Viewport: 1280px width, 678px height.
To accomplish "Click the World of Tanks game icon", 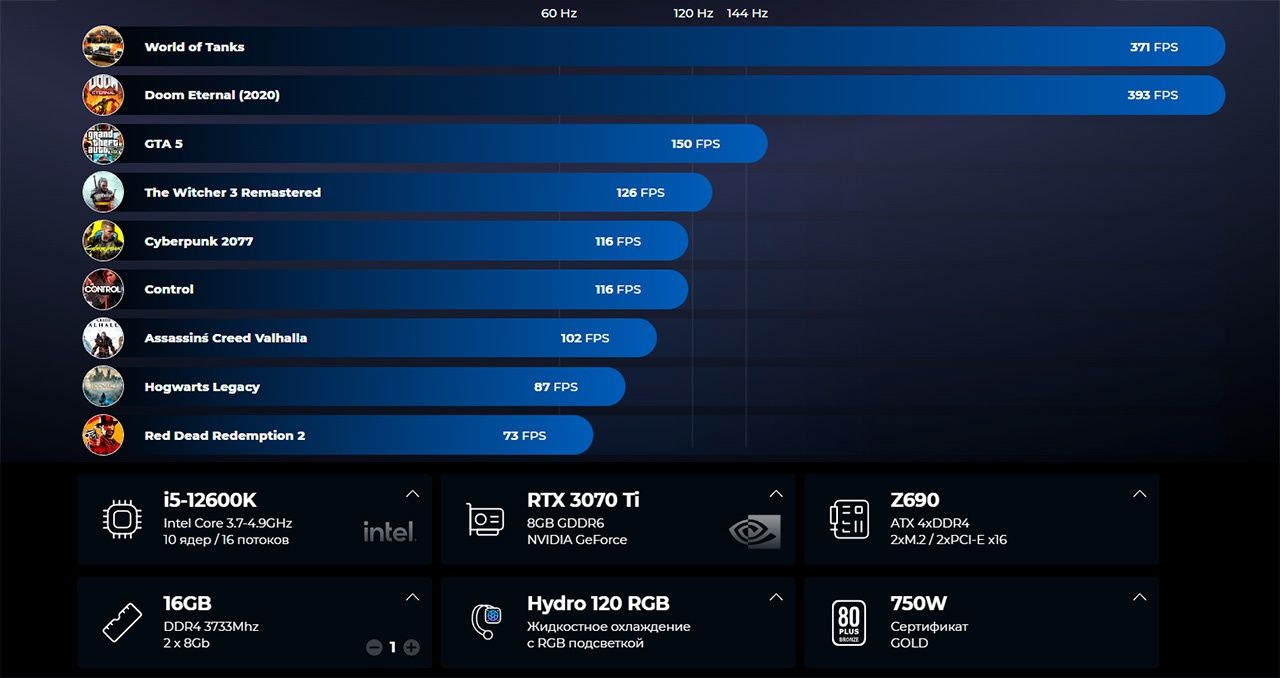I will 103,46.
